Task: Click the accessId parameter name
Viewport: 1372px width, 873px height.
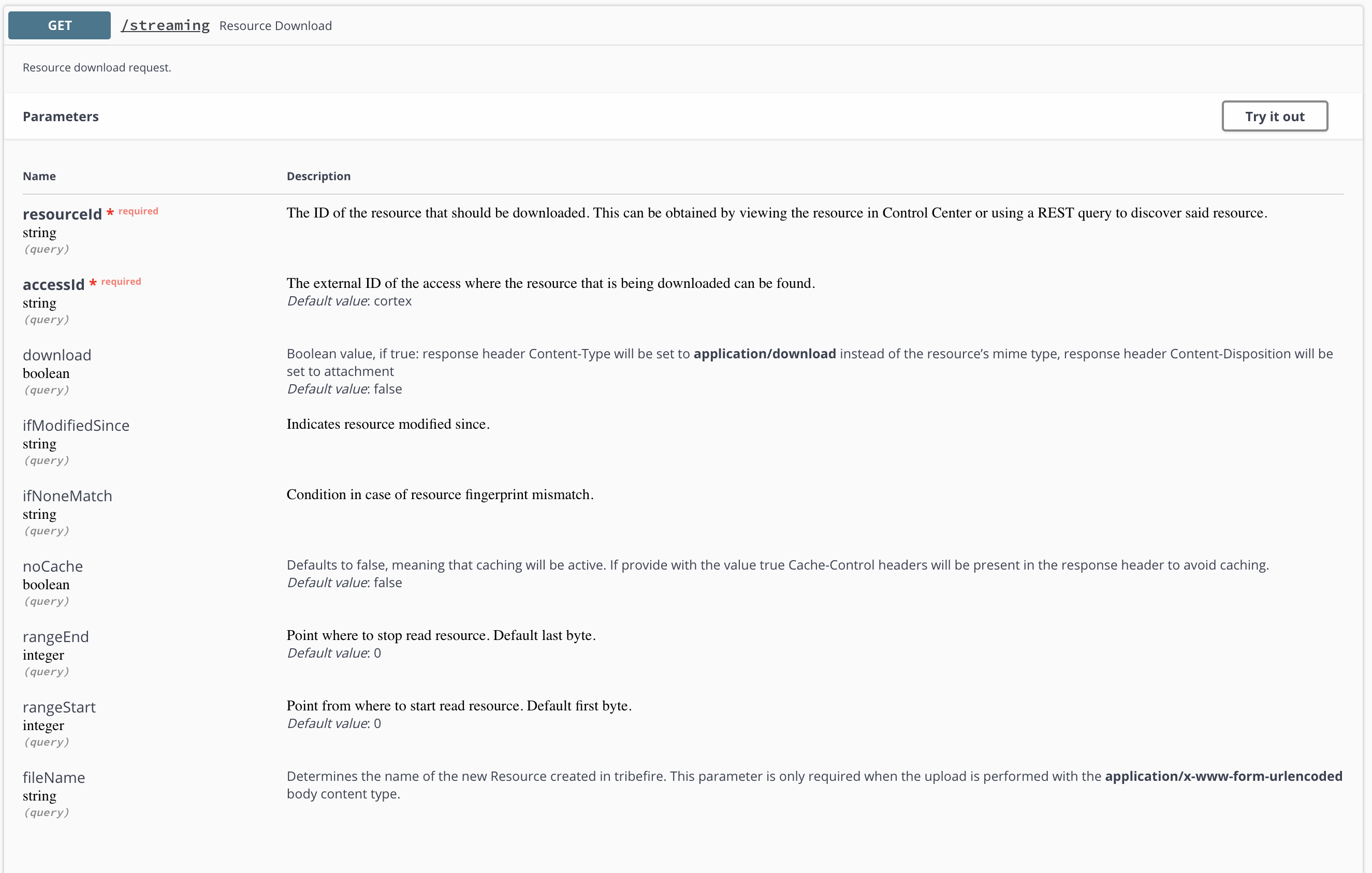Action: (53, 284)
